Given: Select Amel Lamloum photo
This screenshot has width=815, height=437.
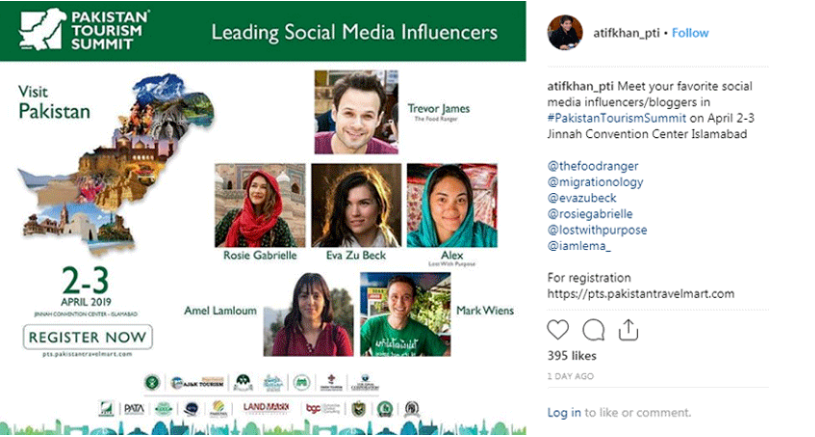Looking at the screenshot, I should [308, 314].
